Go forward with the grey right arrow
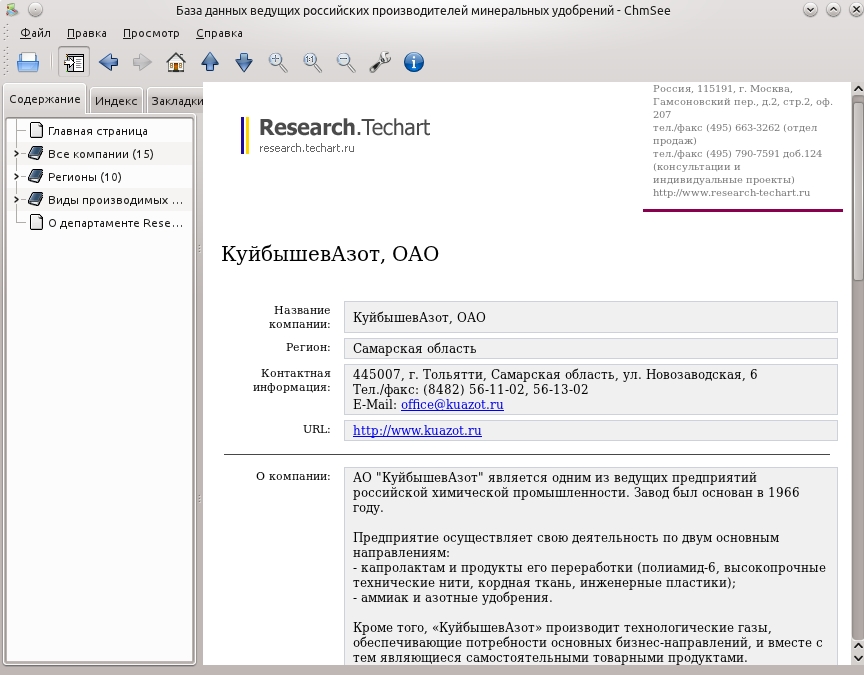This screenshot has height=675, width=864. pyautogui.click(x=142, y=62)
